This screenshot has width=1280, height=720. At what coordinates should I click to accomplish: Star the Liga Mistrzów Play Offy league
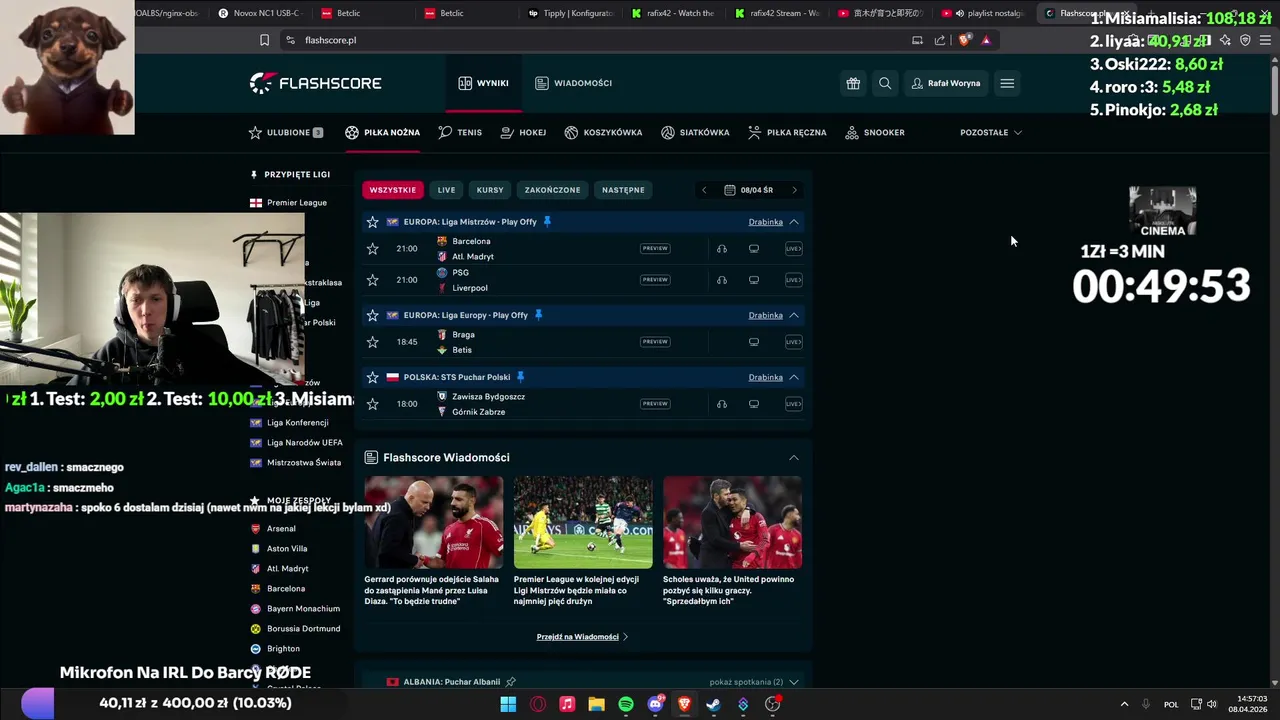click(373, 222)
